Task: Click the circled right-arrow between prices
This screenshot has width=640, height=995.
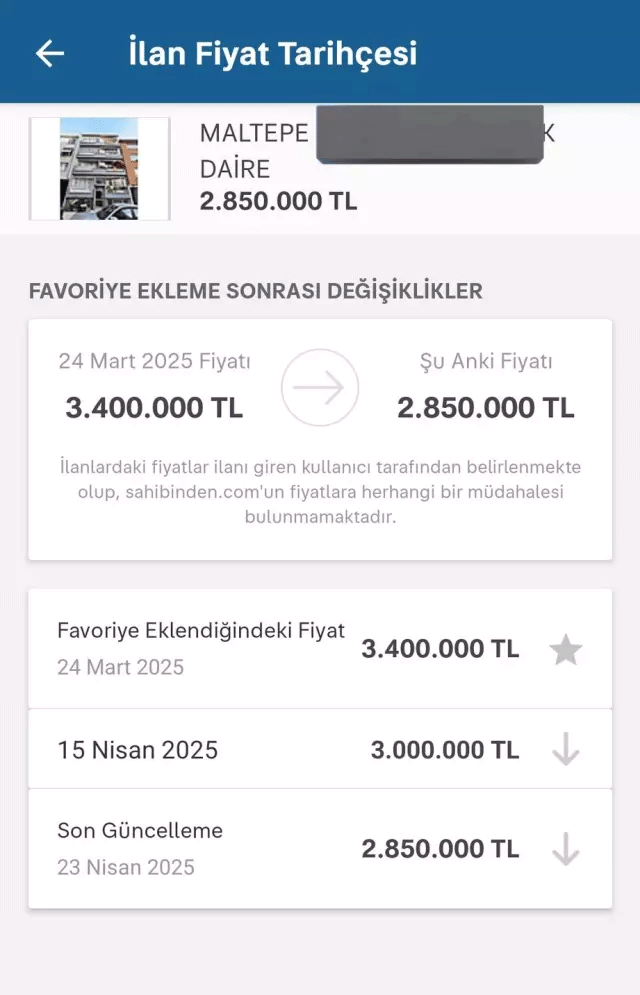Action: 319,388
